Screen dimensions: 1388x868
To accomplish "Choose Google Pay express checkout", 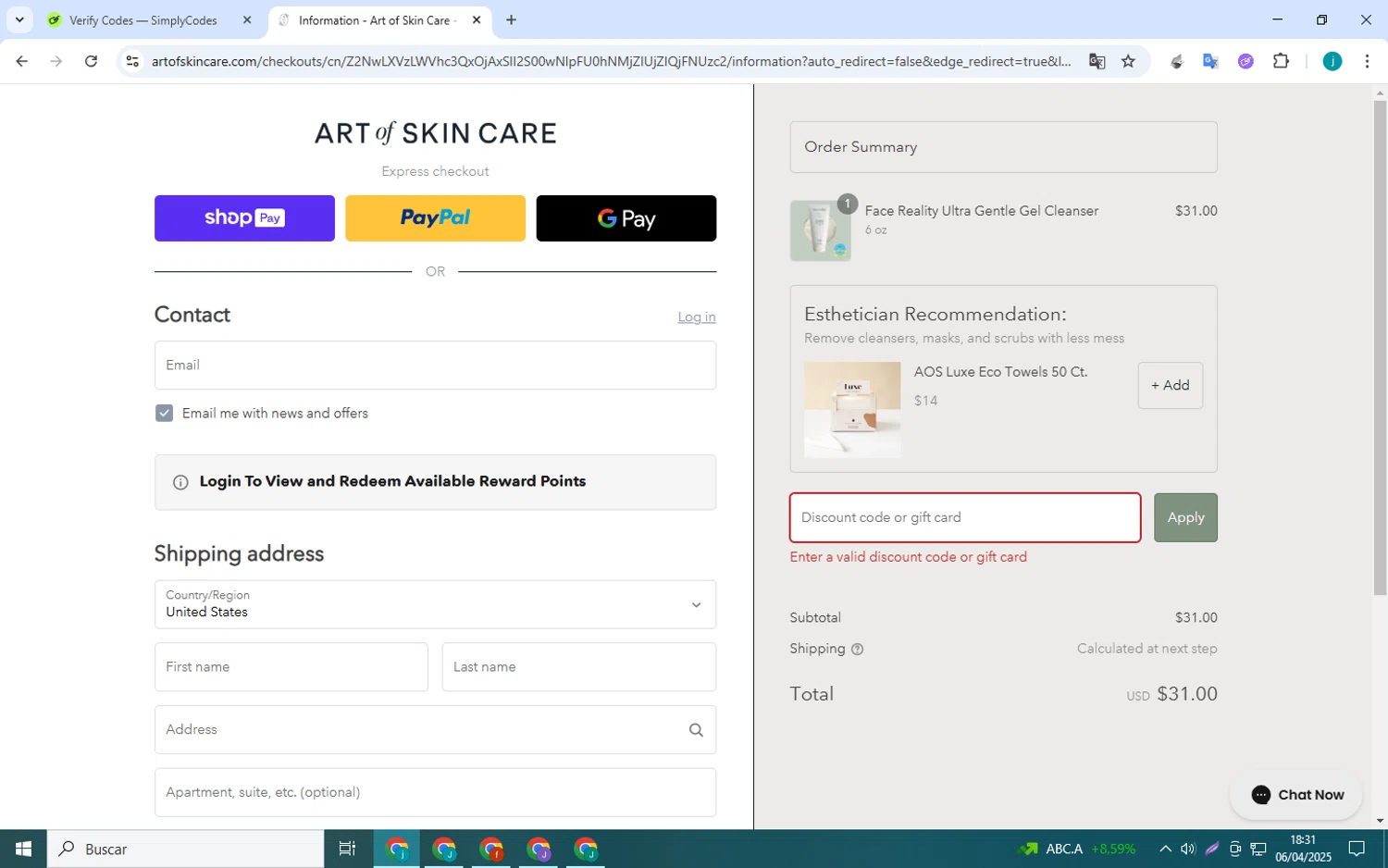I will pos(626,218).
